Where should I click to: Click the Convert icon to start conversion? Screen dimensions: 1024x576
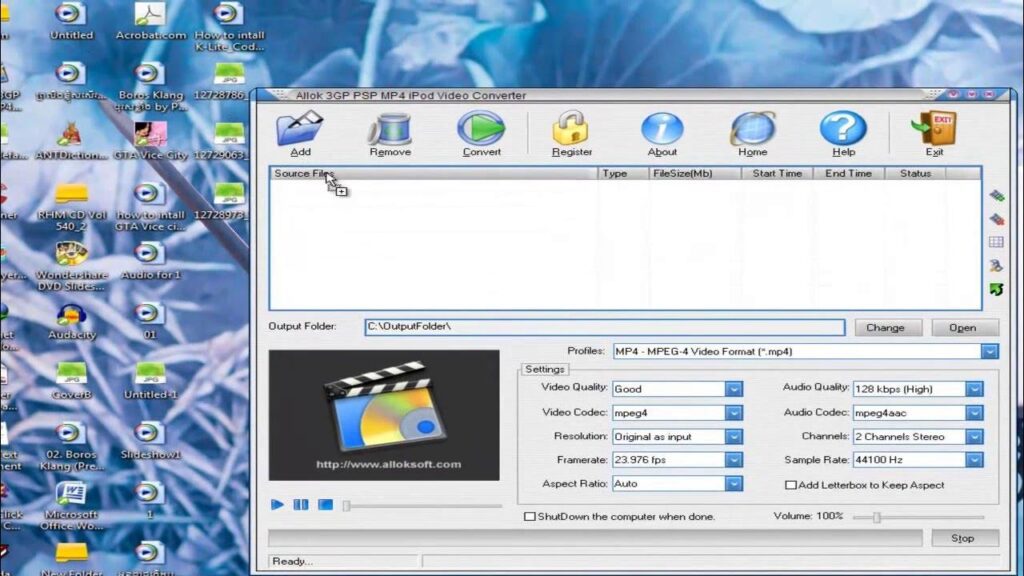pos(480,129)
